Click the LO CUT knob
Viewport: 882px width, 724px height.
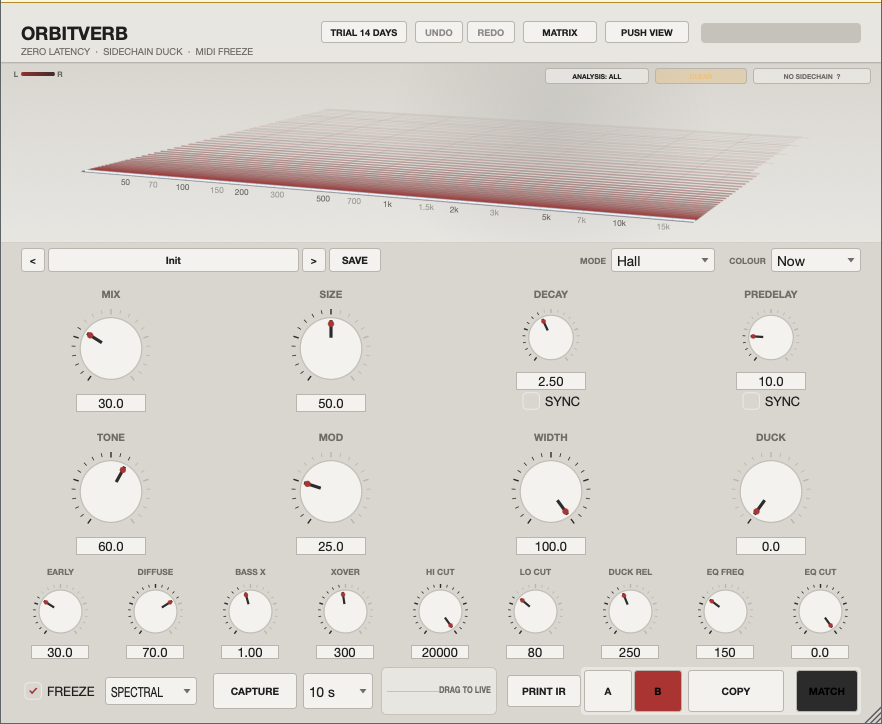535,611
